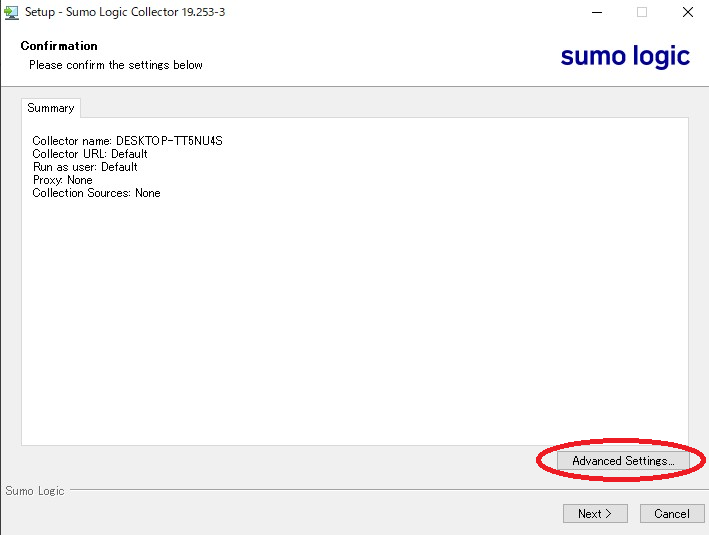Click the Next button to continue
The image size is (709, 535).
click(595, 513)
